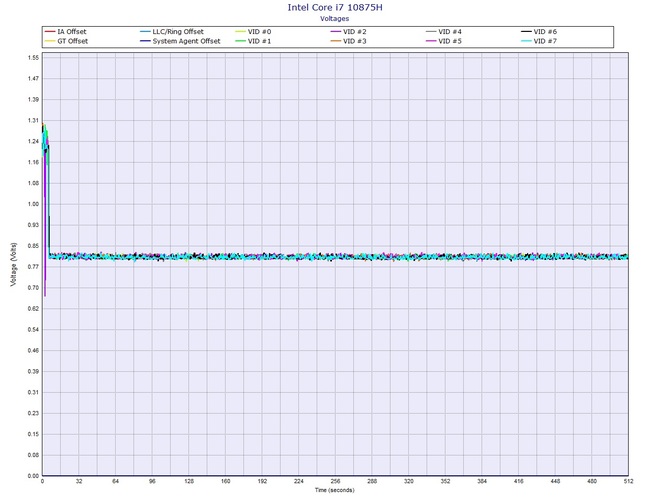Click the IA Offset legend entry
The height and width of the screenshot is (502, 670).
point(66,32)
